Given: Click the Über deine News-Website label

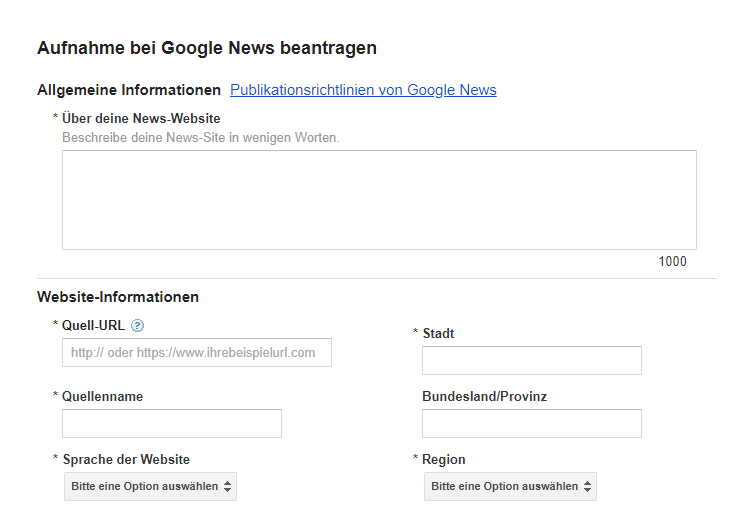Looking at the screenshot, I should (x=141, y=119).
